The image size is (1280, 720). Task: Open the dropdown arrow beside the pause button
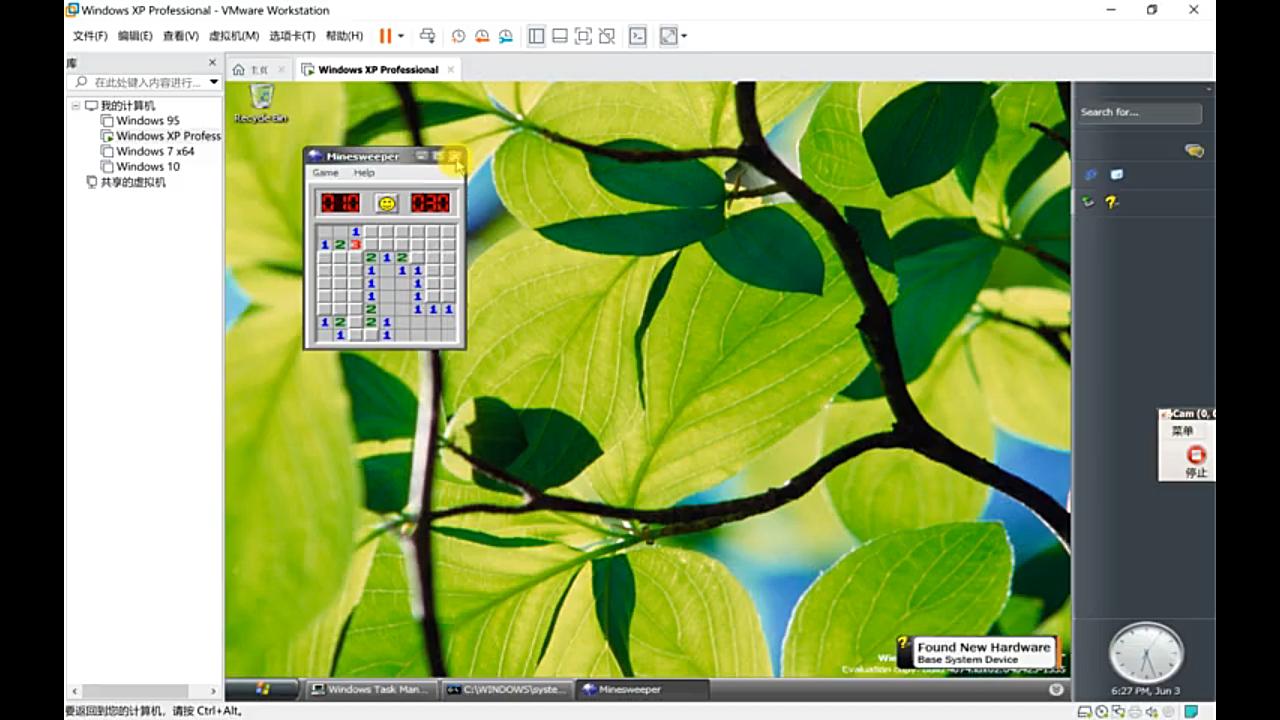[x=401, y=36]
